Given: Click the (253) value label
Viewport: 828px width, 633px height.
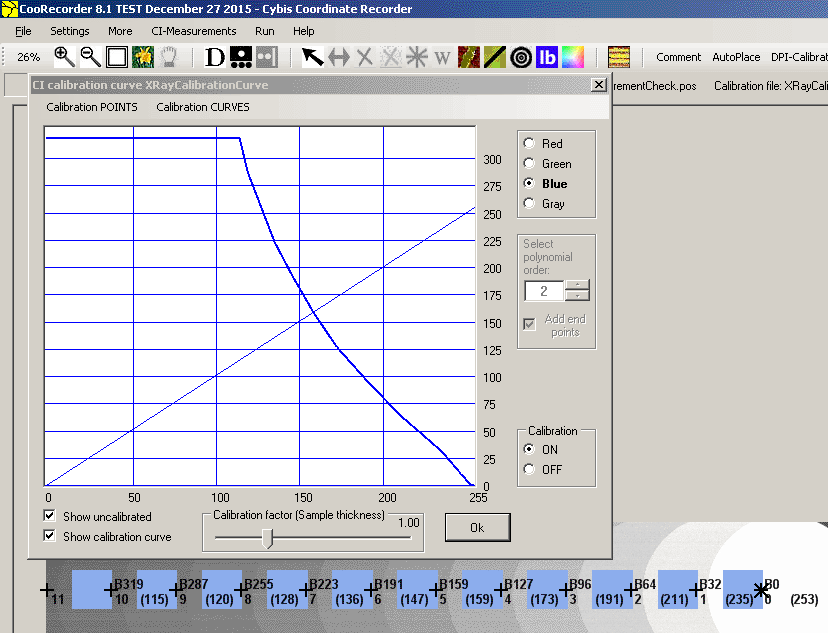Looking at the screenshot, I should (804, 599).
